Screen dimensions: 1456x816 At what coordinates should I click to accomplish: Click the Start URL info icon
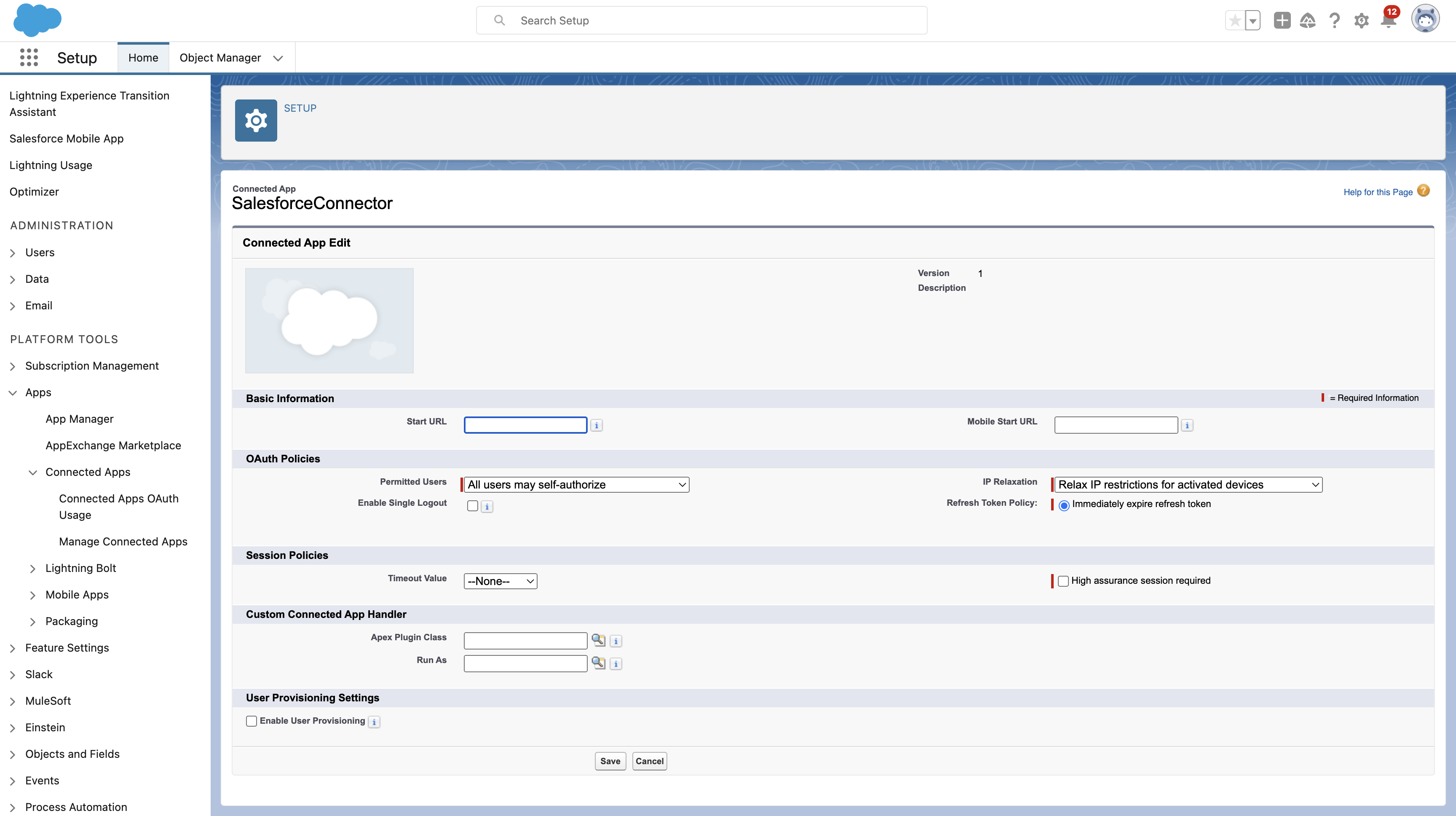596,425
